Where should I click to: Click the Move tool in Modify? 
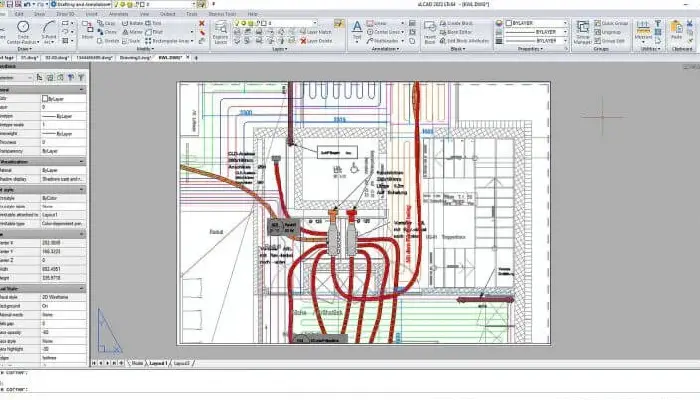(x=88, y=30)
